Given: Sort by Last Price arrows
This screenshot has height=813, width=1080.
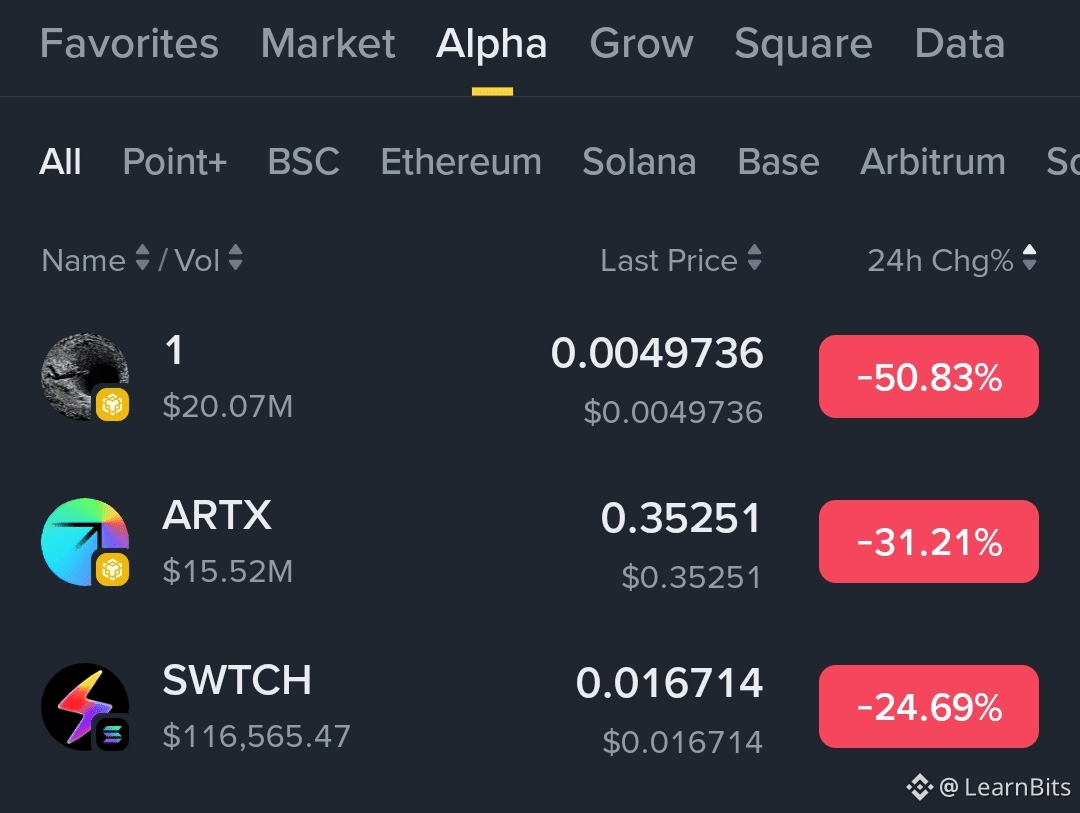Looking at the screenshot, I should (x=754, y=260).
